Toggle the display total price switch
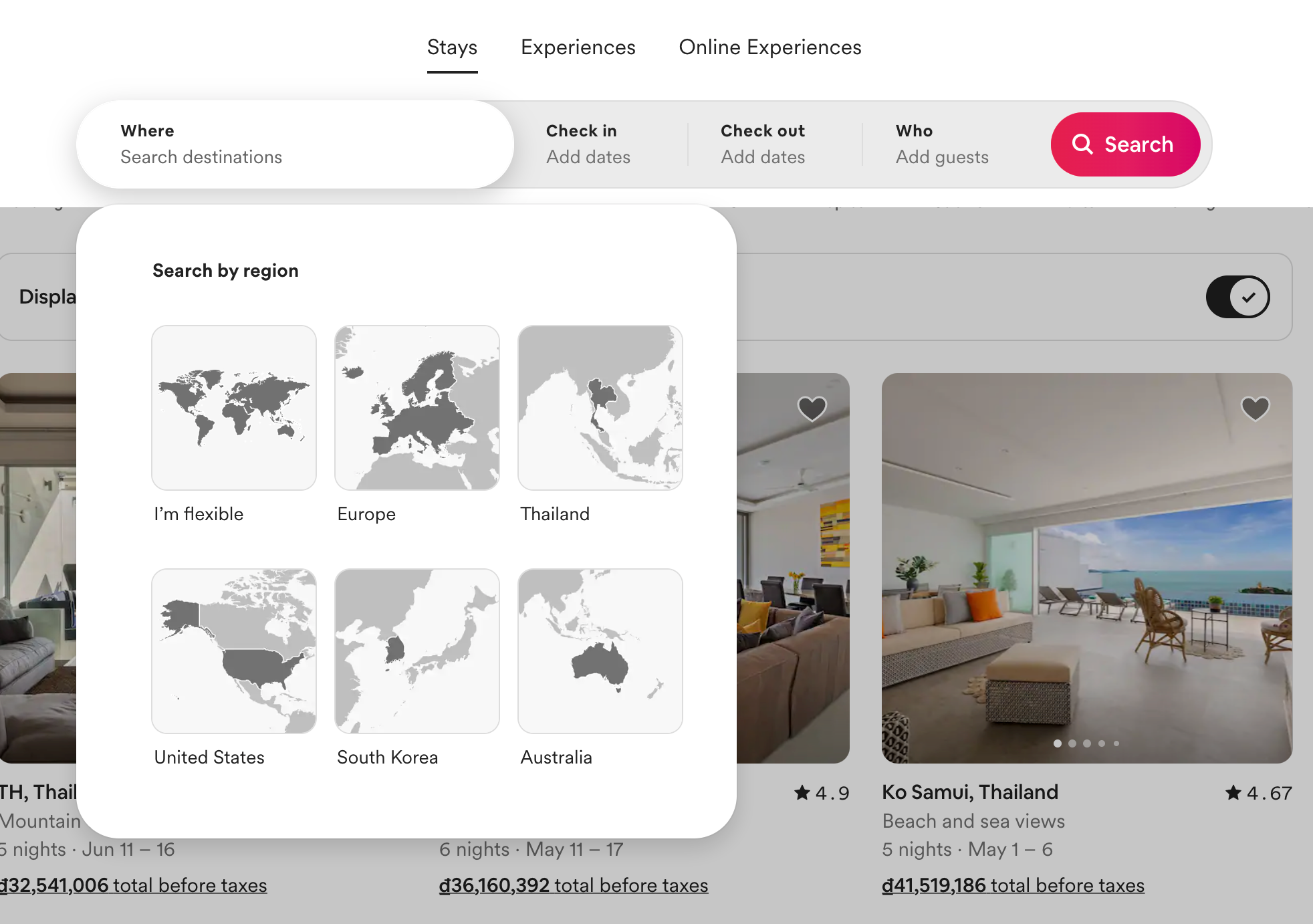Screen dimensions: 1313x924 tap(1237, 297)
